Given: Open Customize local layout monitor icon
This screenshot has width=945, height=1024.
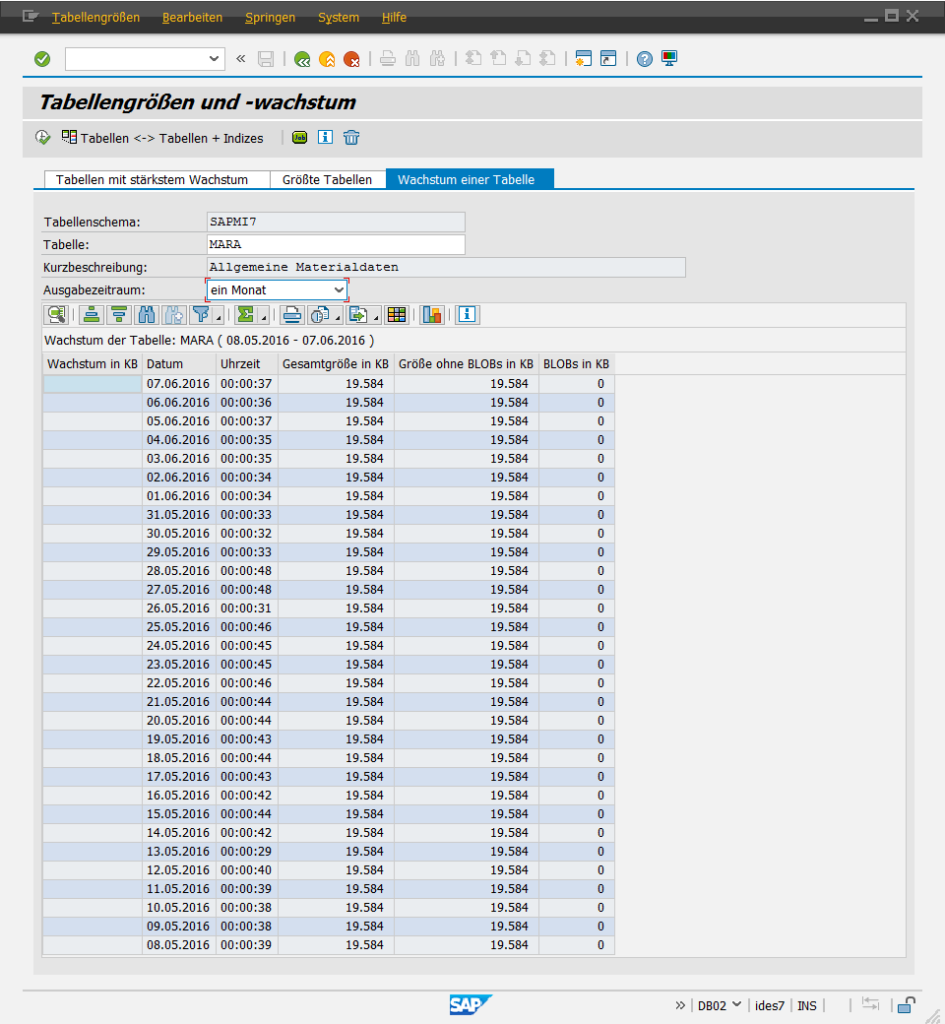Looking at the screenshot, I should tap(669, 59).
